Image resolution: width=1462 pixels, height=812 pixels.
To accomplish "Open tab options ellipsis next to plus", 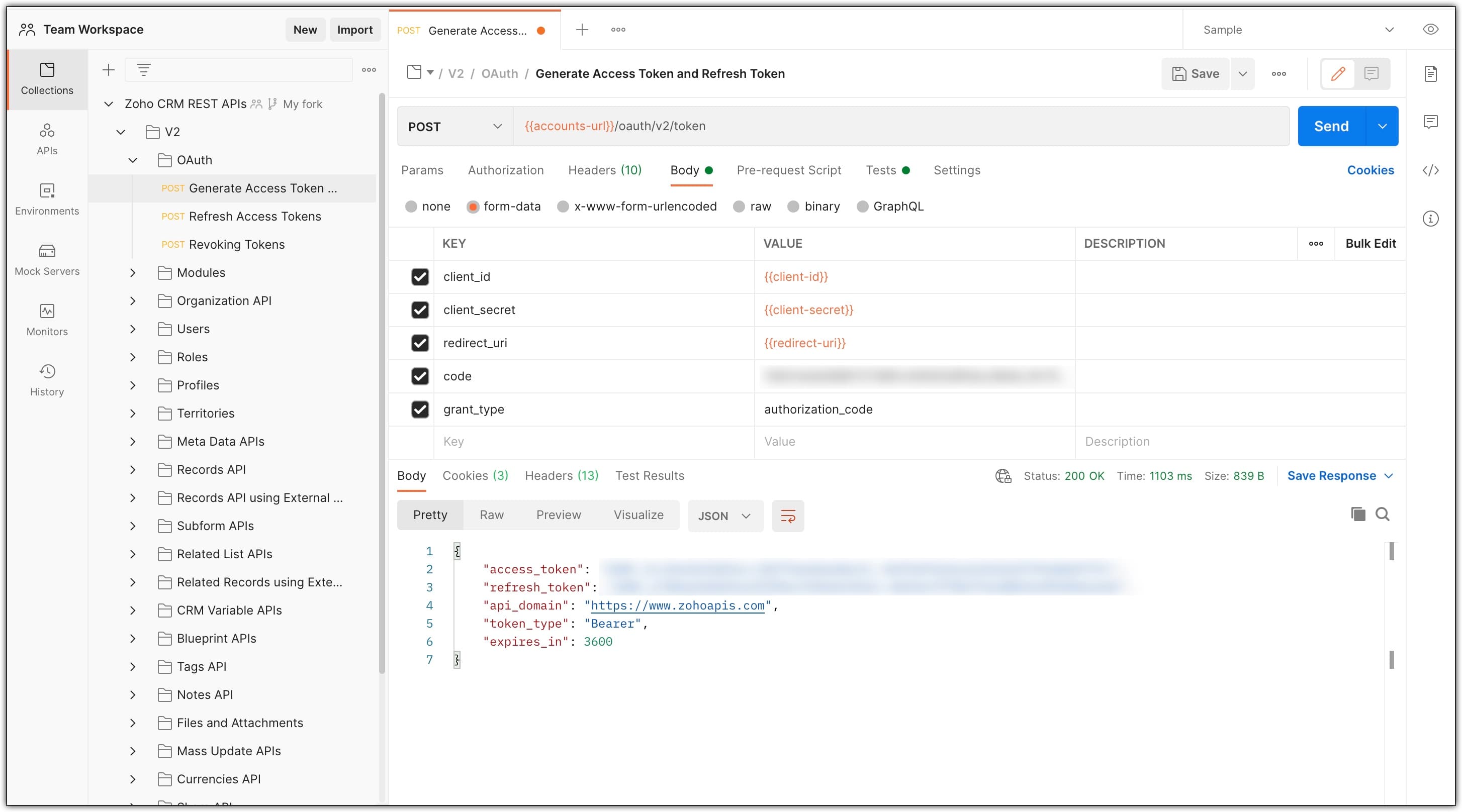I will tap(618, 30).
